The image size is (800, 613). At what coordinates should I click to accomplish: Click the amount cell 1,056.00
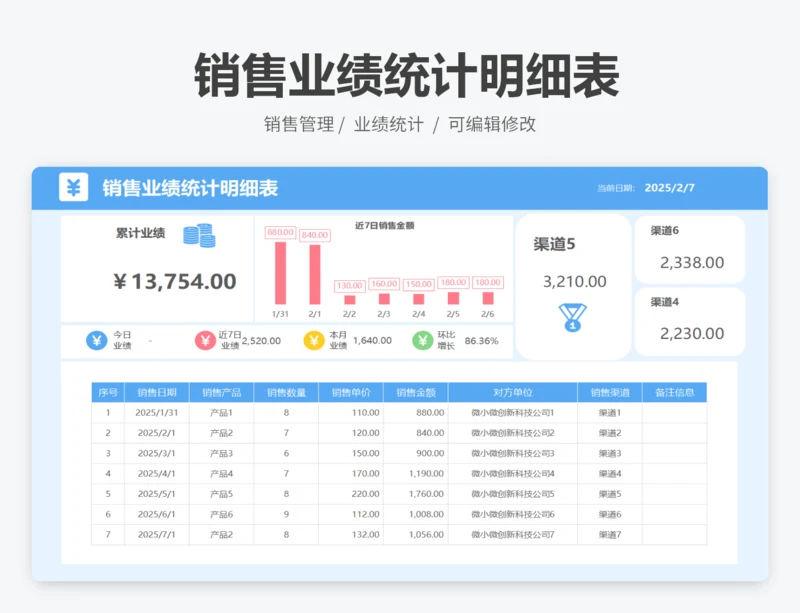coord(416,535)
